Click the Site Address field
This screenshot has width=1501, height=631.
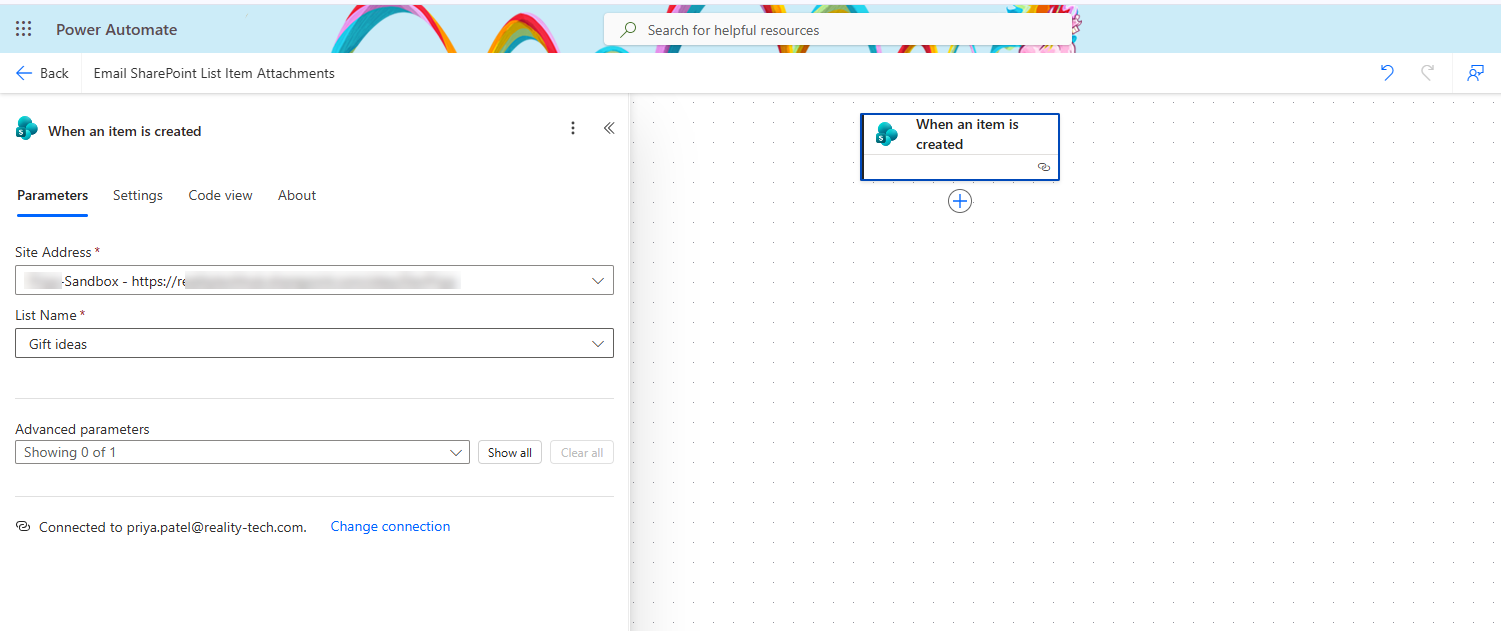click(x=314, y=281)
